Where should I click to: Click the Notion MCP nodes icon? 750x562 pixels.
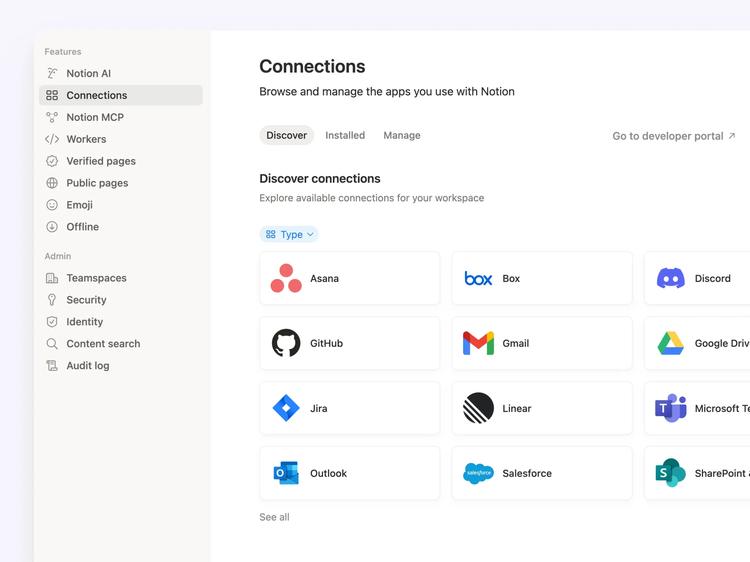52,117
